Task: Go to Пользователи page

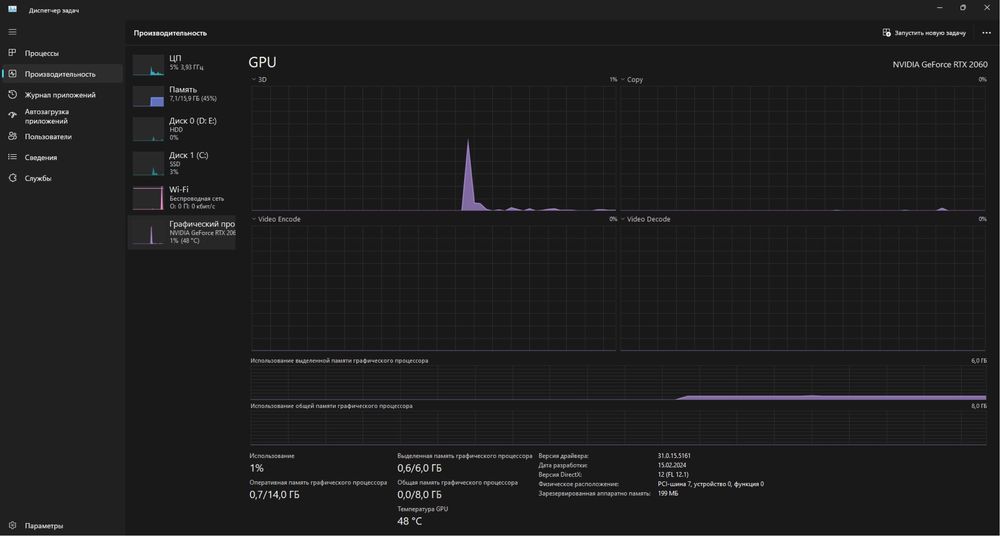Action: (x=62, y=137)
